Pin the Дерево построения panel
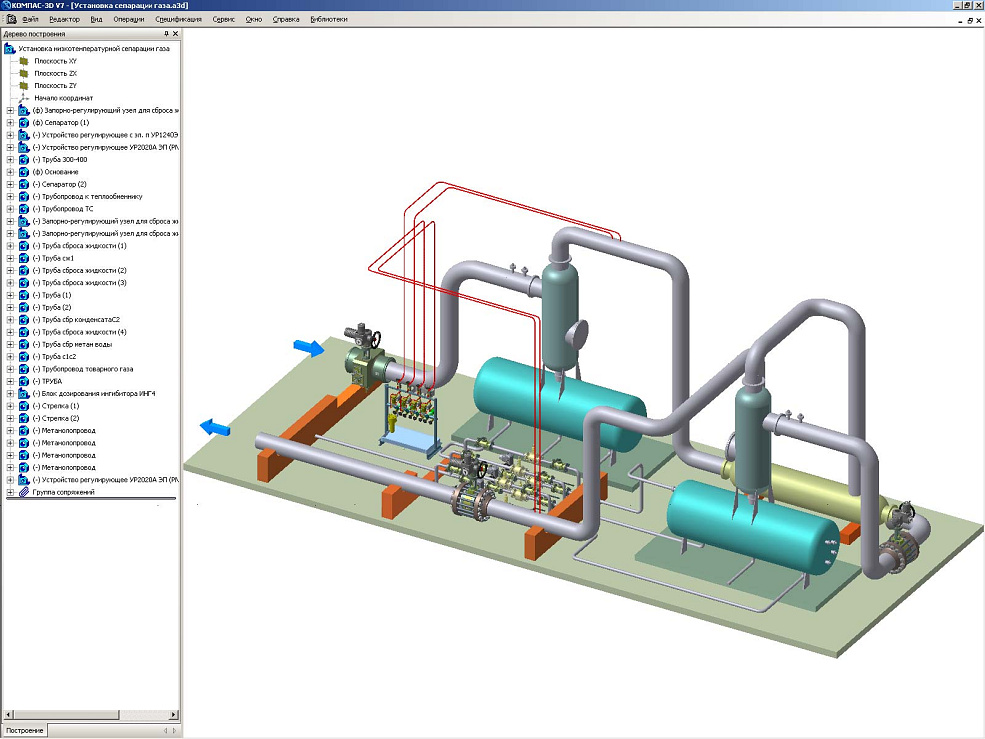 click(x=166, y=34)
